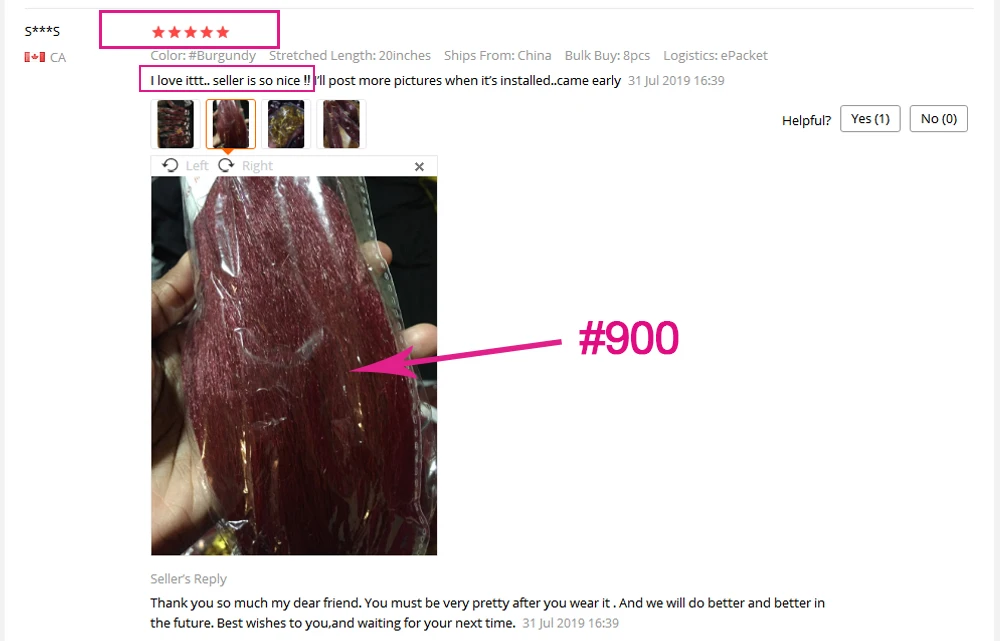Open the first review thumbnail
The height and width of the screenshot is (641, 1000).
coord(175,124)
